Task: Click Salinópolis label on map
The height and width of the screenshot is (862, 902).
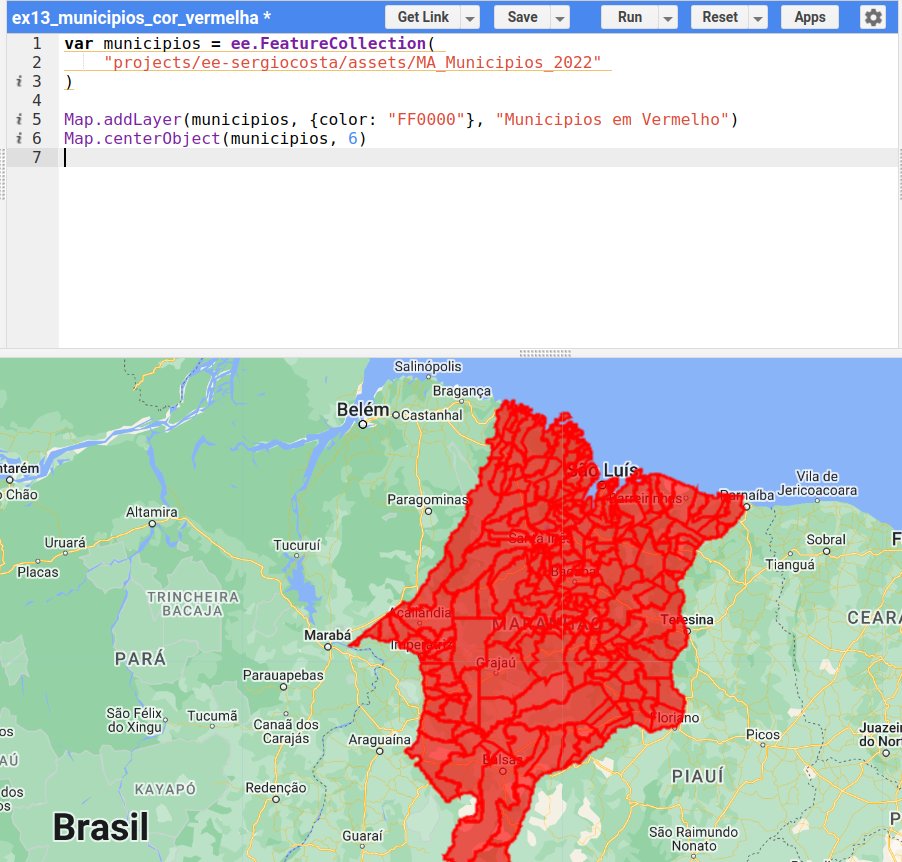Action: (427, 366)
